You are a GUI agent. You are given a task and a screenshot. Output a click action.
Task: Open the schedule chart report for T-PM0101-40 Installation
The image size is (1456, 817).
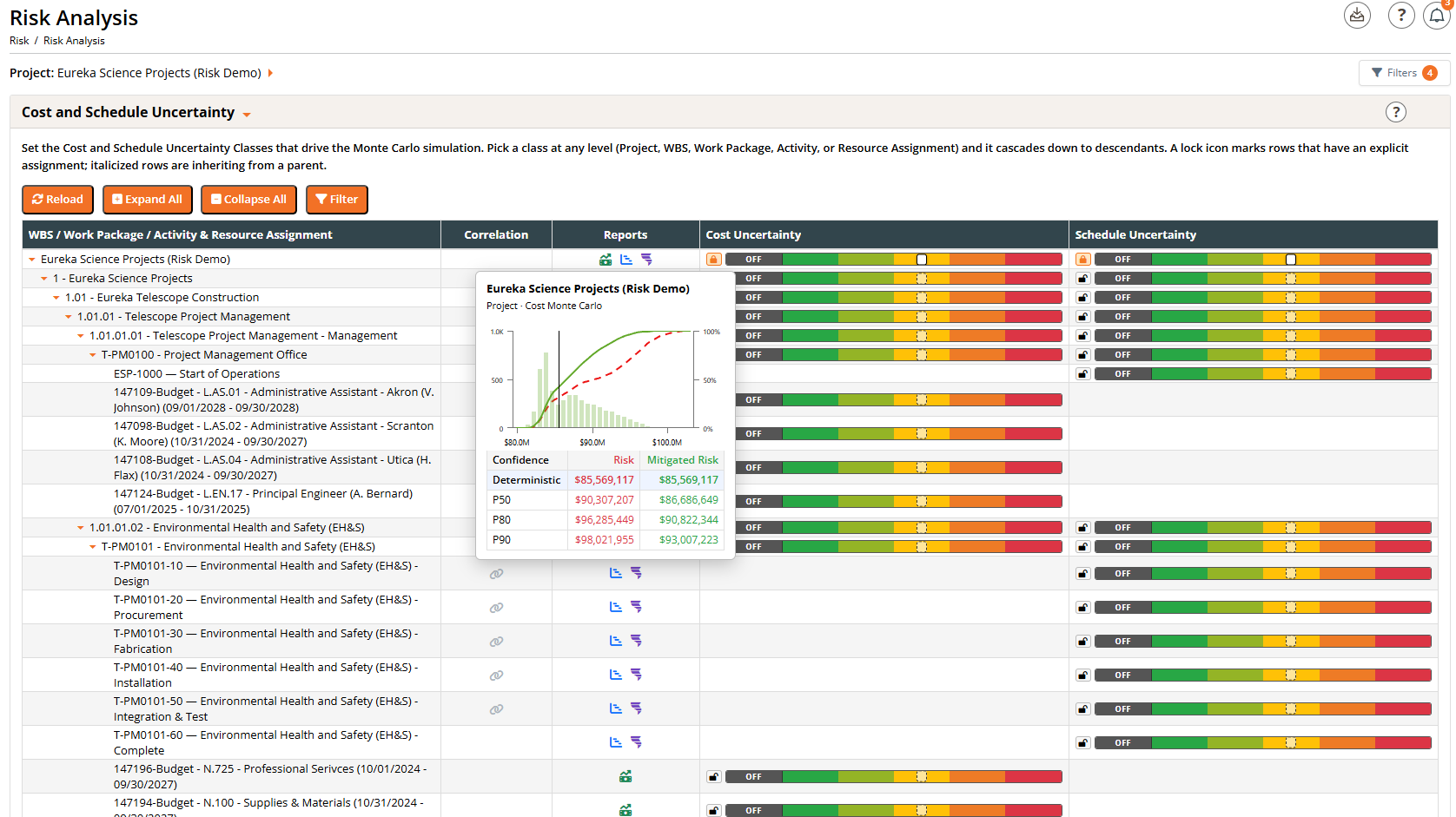(616, 675)
